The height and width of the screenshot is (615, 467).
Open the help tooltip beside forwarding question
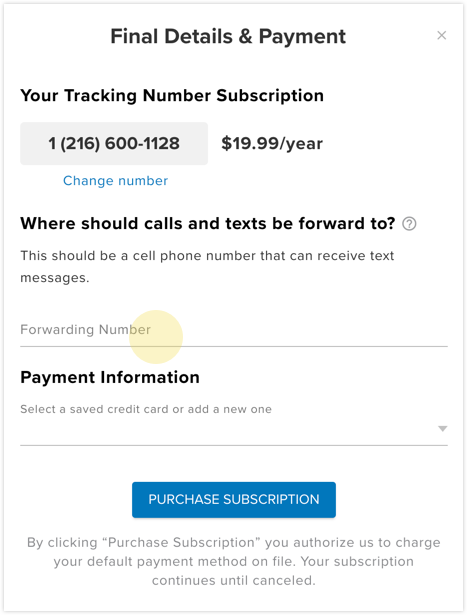click(409, 224)
